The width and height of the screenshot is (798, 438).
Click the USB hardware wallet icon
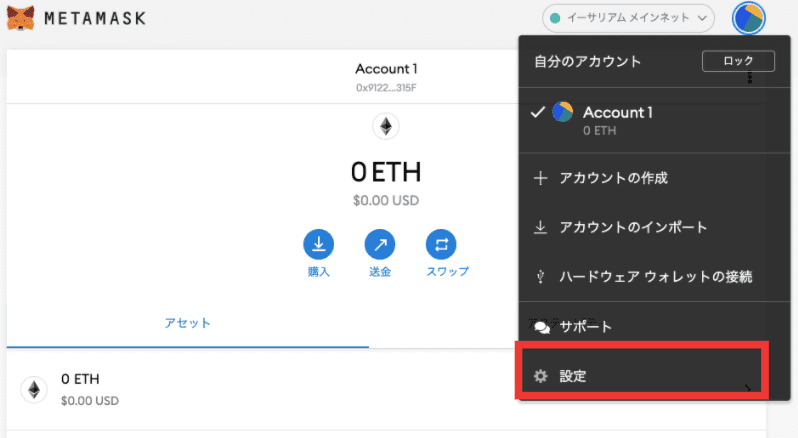pyautogui.click(x=540, y=277)
